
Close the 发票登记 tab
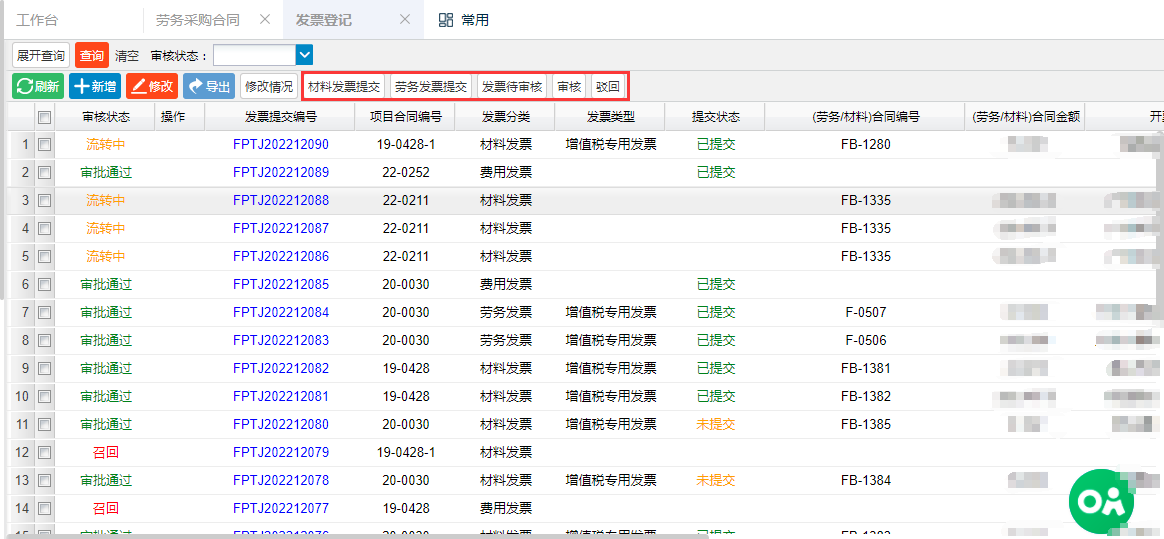point(405,20)
